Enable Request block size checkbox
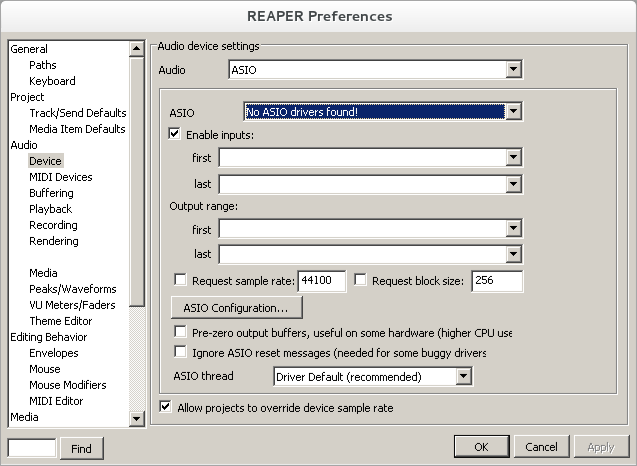The height and width of the screenshot is (466, 637). pyautogui.click(x=360, y=280)
